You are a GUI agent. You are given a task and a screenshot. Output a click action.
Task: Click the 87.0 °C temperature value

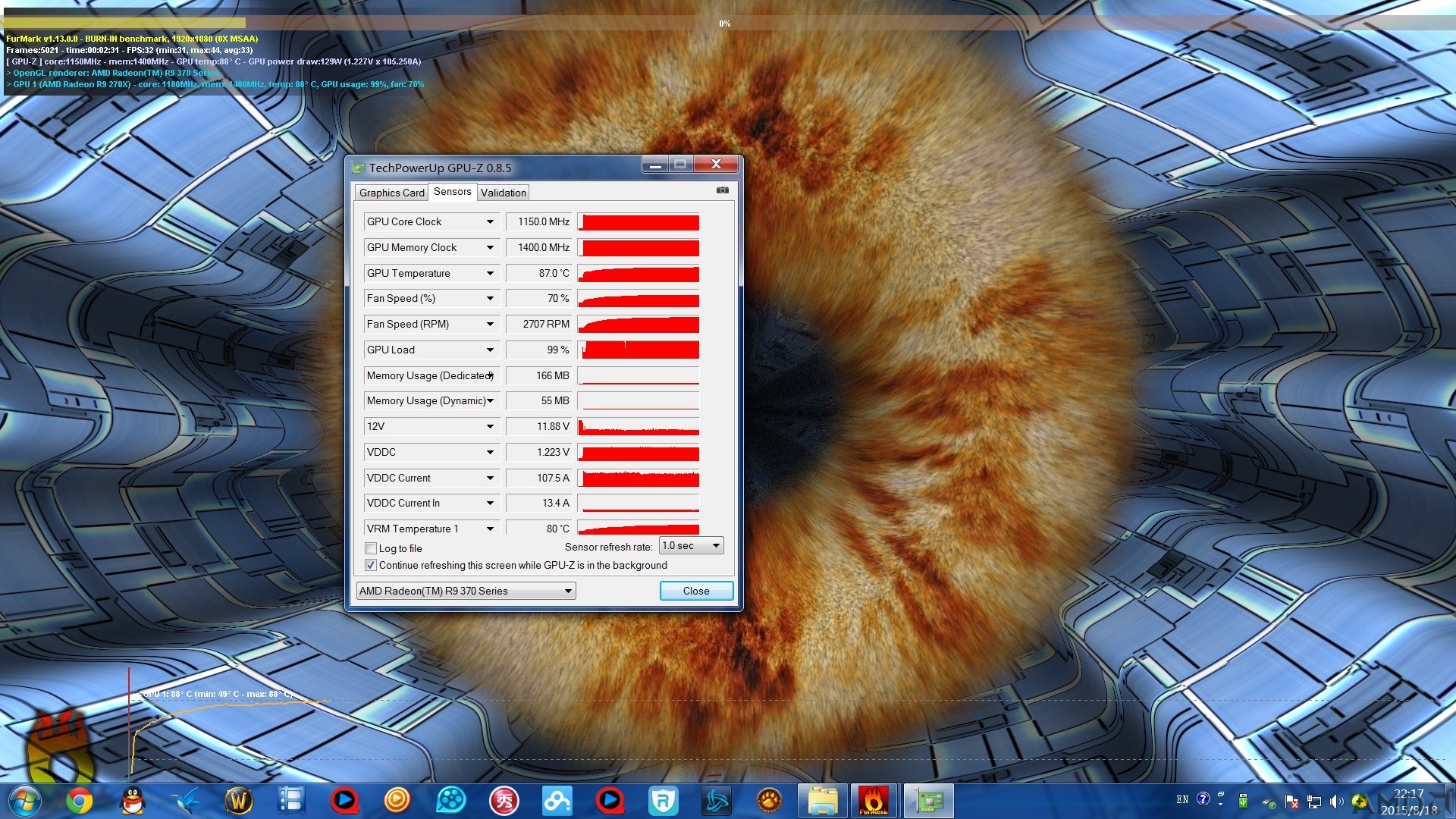tap(540, 273)
